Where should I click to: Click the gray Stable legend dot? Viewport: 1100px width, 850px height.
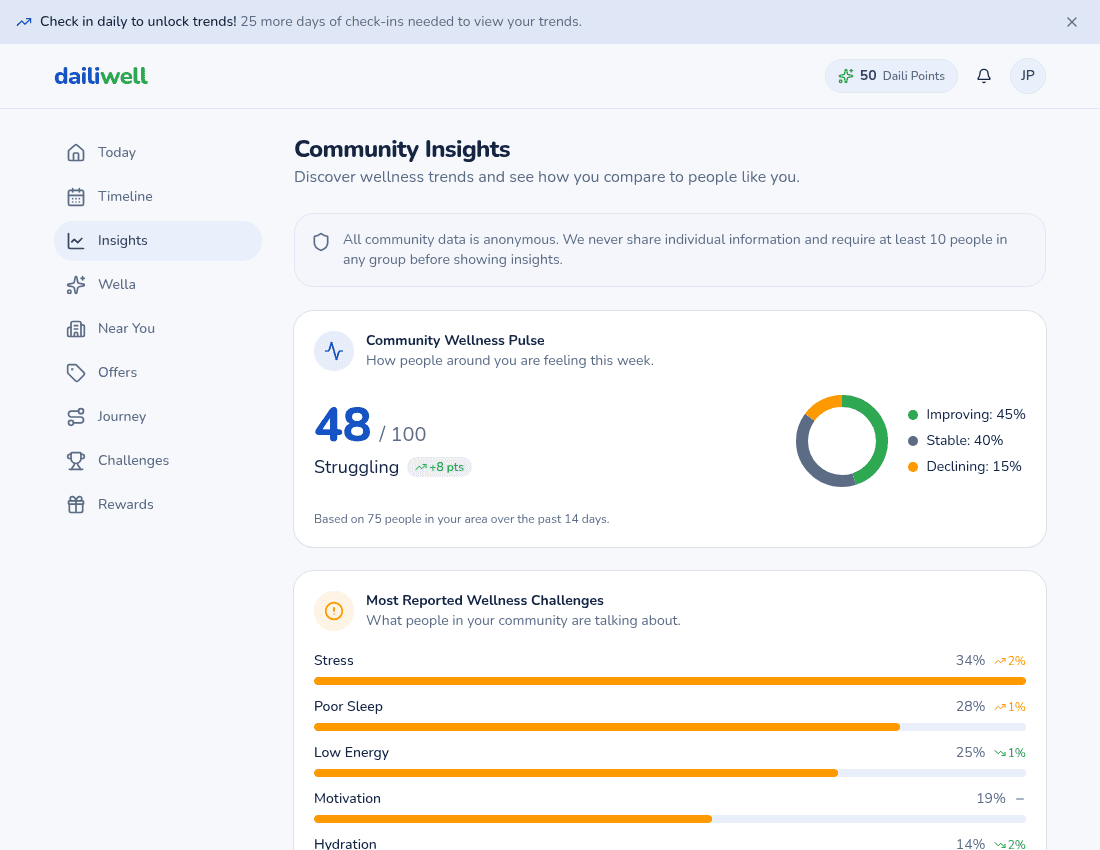point(913,441)
